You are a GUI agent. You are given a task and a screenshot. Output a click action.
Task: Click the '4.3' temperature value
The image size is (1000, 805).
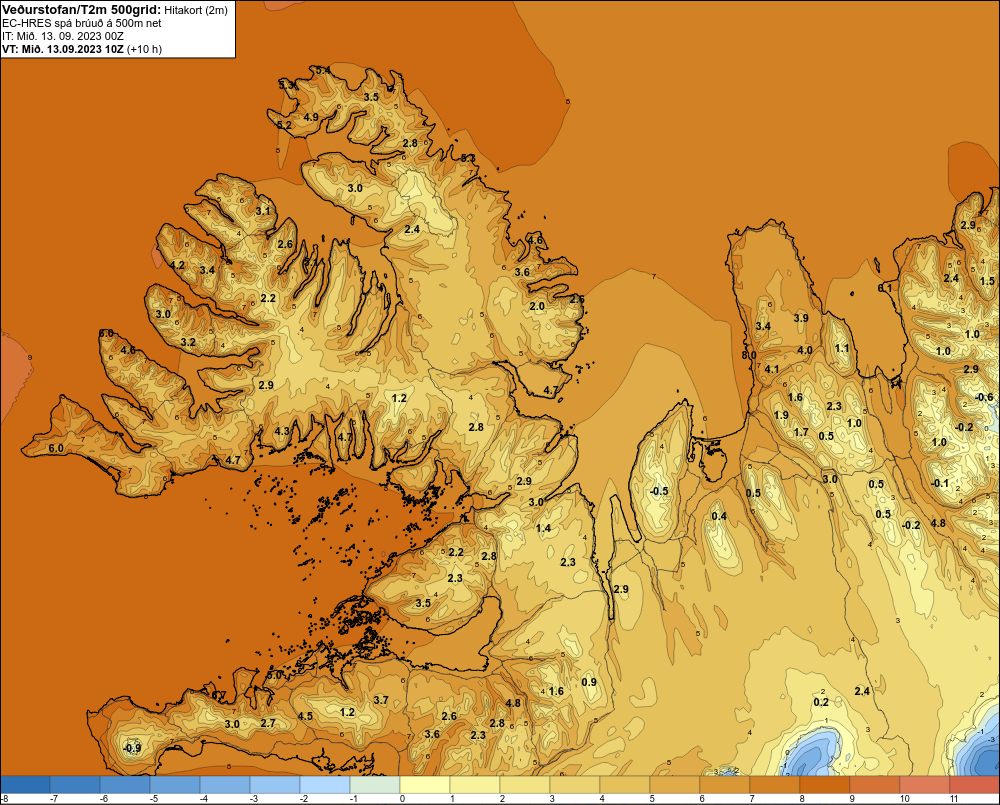pyautogui.click(x=282, y=431)
